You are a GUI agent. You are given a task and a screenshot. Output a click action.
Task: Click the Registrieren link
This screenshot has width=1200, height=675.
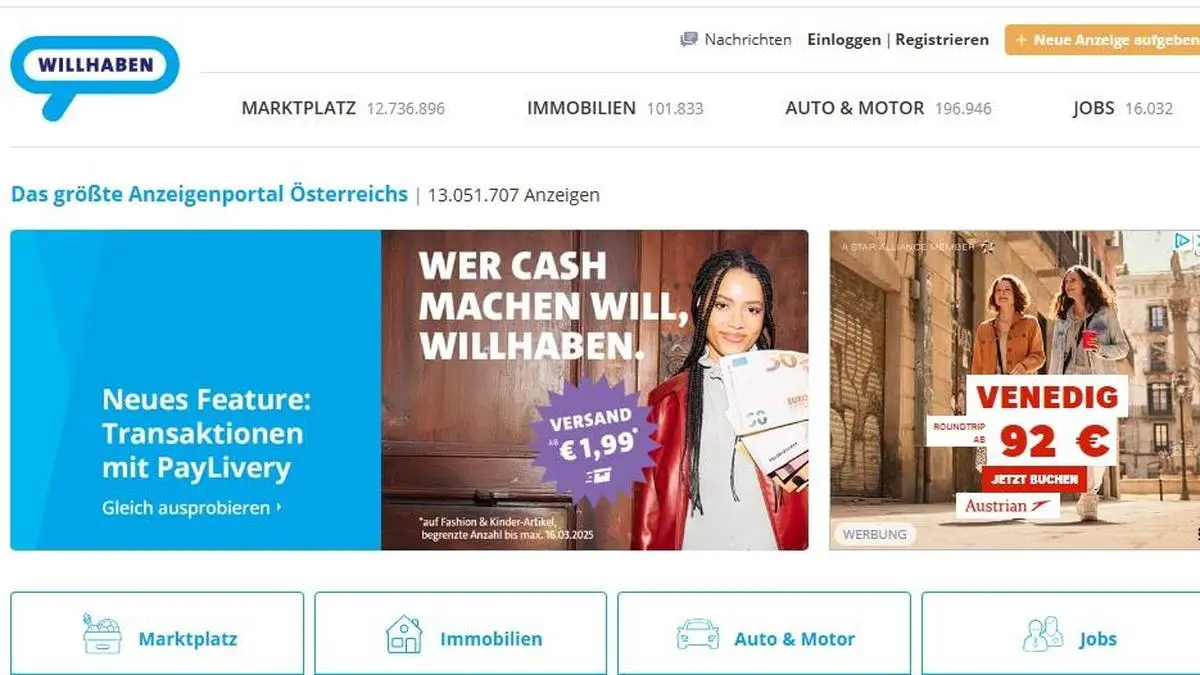[942, 40]
